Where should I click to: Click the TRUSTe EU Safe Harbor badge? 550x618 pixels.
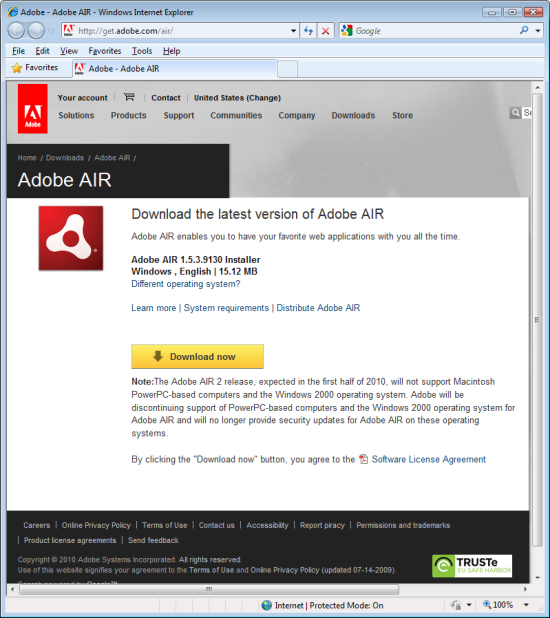[x=472, y=566]
